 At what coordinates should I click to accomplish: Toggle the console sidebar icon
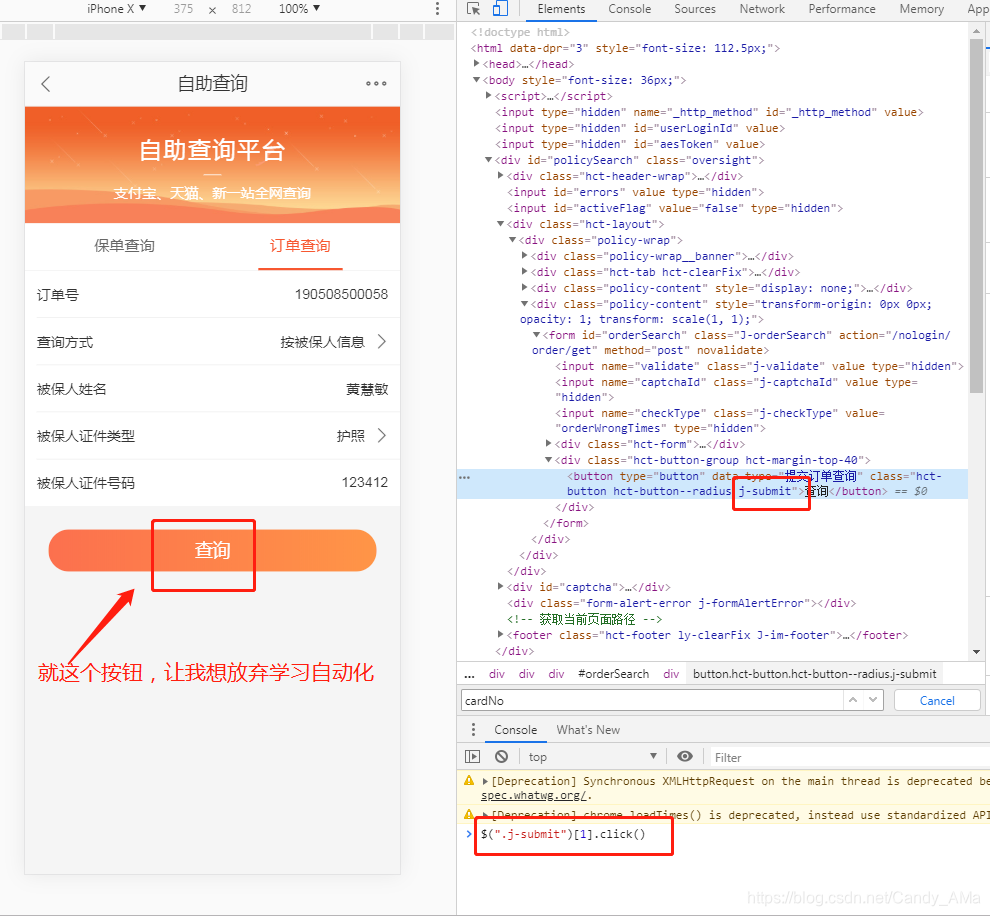click(472, 756)
